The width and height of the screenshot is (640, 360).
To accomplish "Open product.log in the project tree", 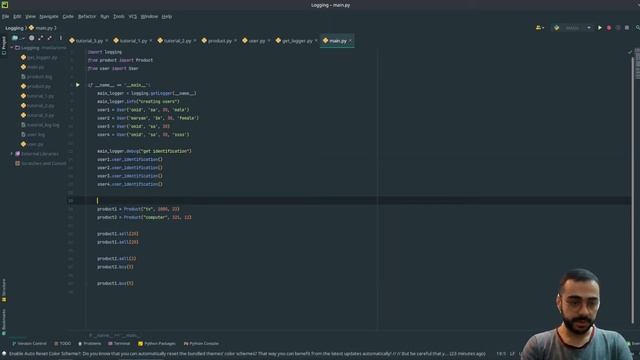I will (x=36, y=77).
